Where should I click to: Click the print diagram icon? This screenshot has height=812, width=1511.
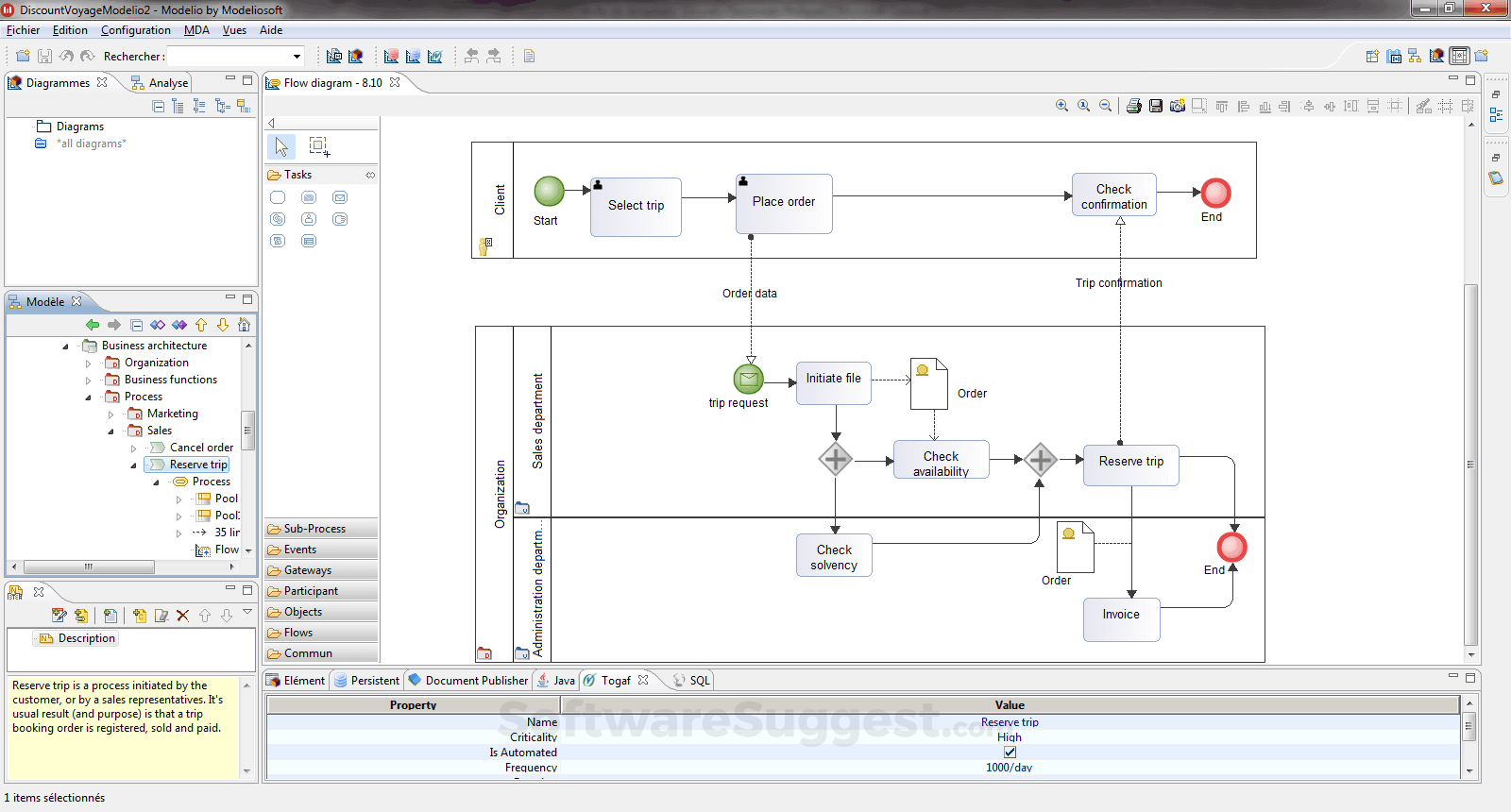pyautogui.click(x=1134, y=106)
